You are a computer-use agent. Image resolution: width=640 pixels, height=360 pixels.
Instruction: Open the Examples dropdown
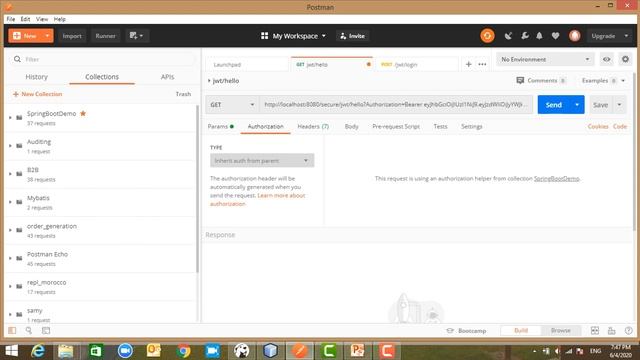[x=603, y=80]
